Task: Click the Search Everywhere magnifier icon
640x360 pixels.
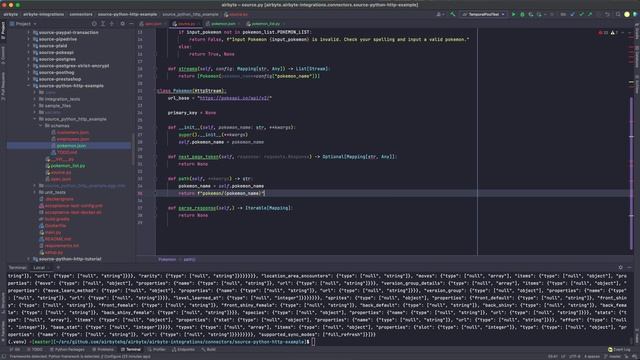Action: 618,14
